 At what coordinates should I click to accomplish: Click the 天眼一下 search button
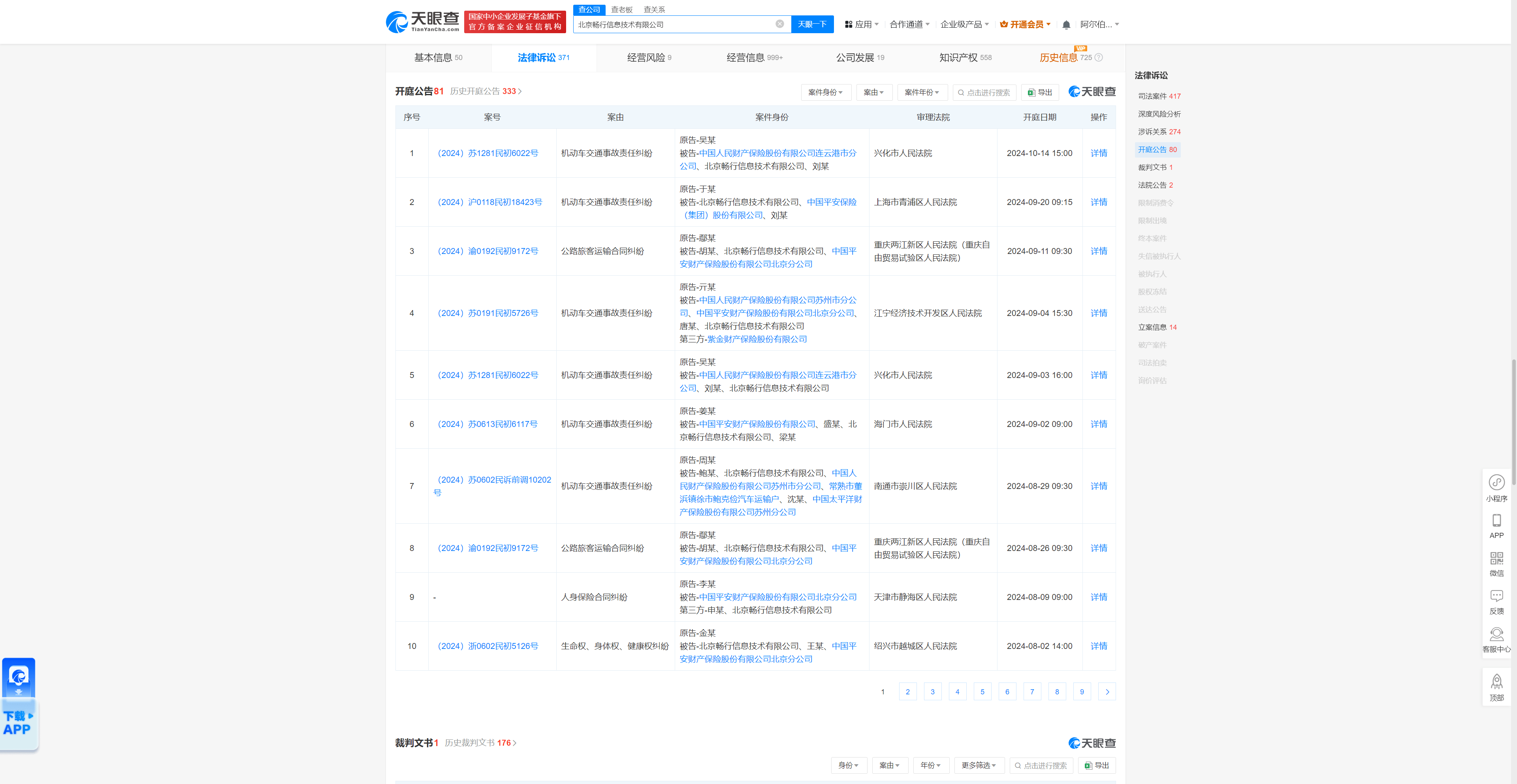812,24
